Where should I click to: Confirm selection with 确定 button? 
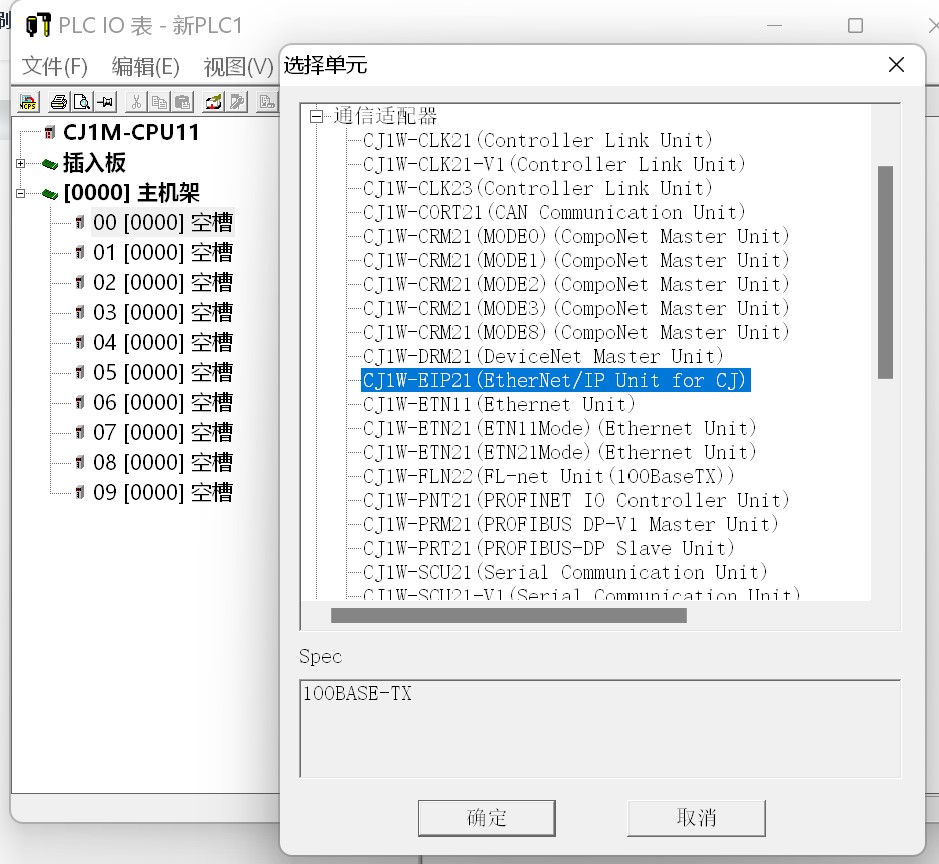click(x=486, y=818)
